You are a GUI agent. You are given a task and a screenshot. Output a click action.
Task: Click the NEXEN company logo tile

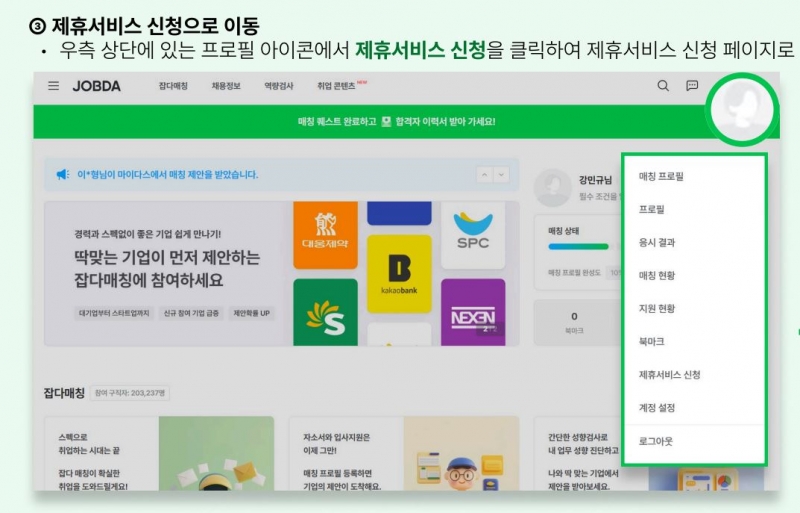(x=473, y=313)
